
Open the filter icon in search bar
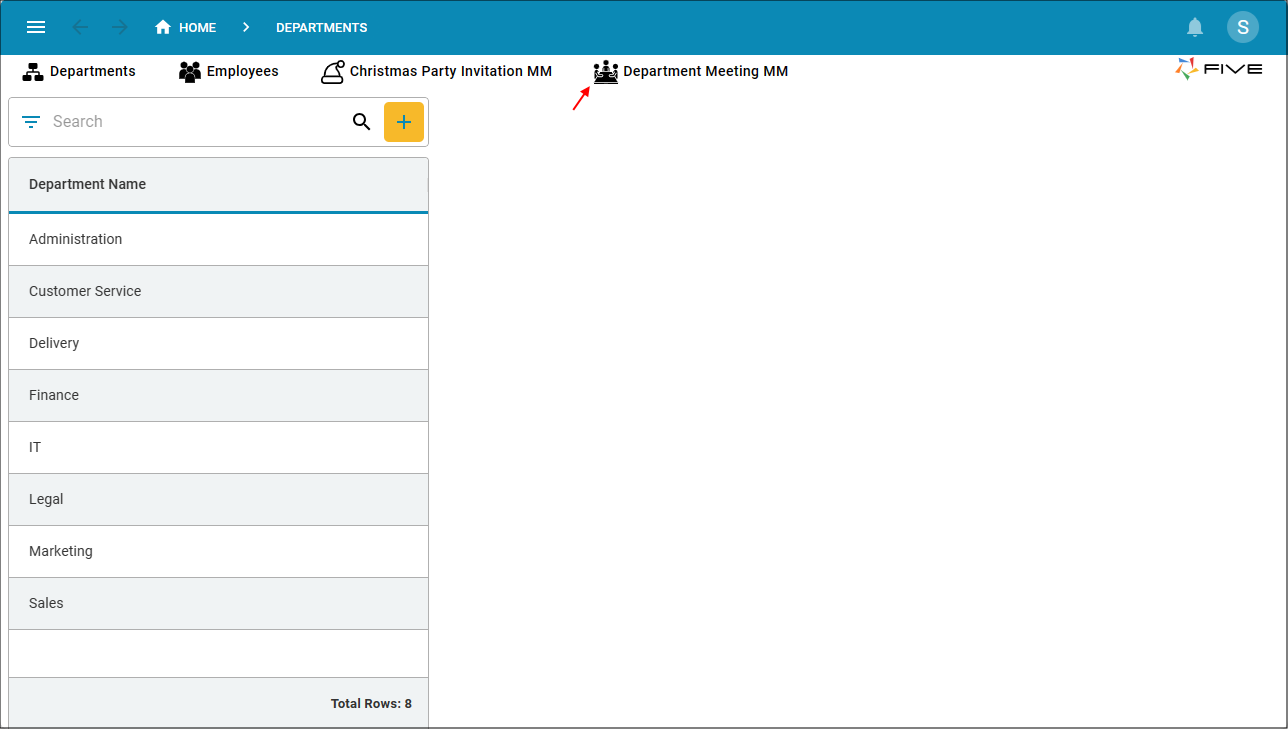(x=31, y=122)
